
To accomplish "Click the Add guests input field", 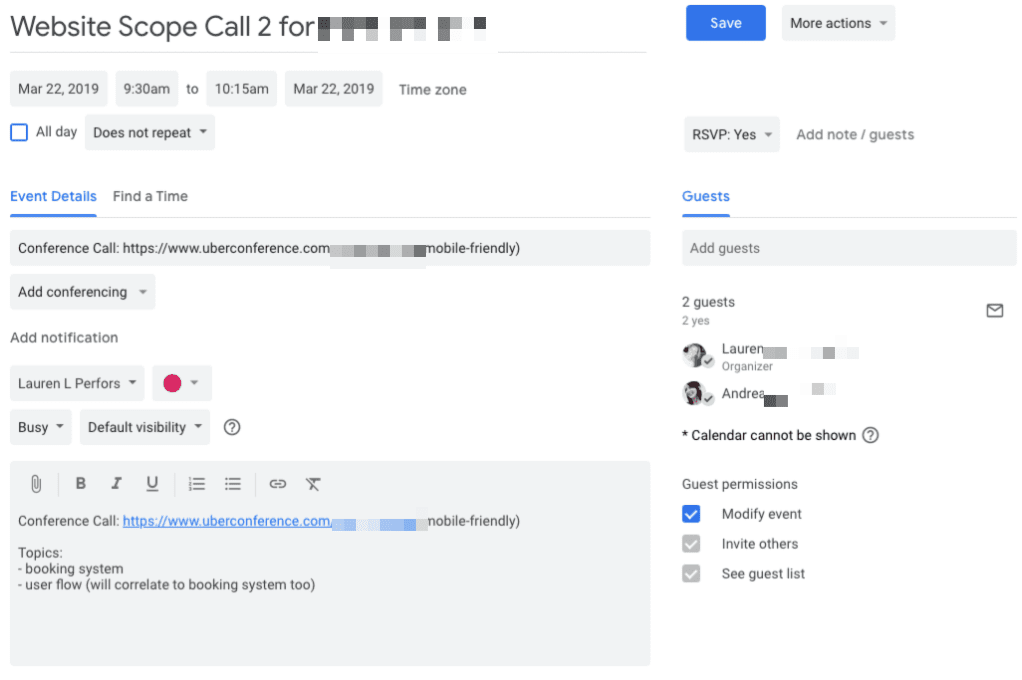I will pyautogui.click(x=848, y=248).
